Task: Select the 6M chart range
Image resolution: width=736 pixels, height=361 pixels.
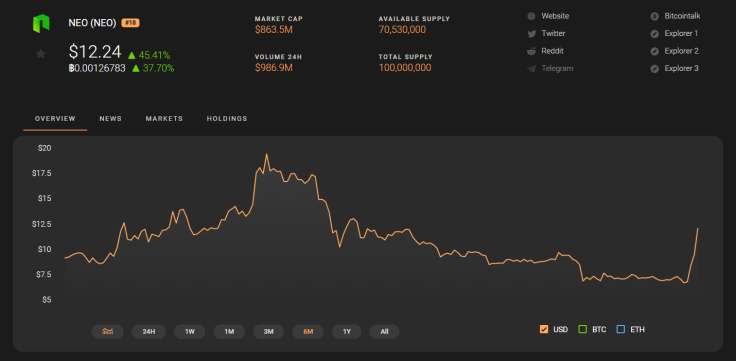Action: pos(308,331)
